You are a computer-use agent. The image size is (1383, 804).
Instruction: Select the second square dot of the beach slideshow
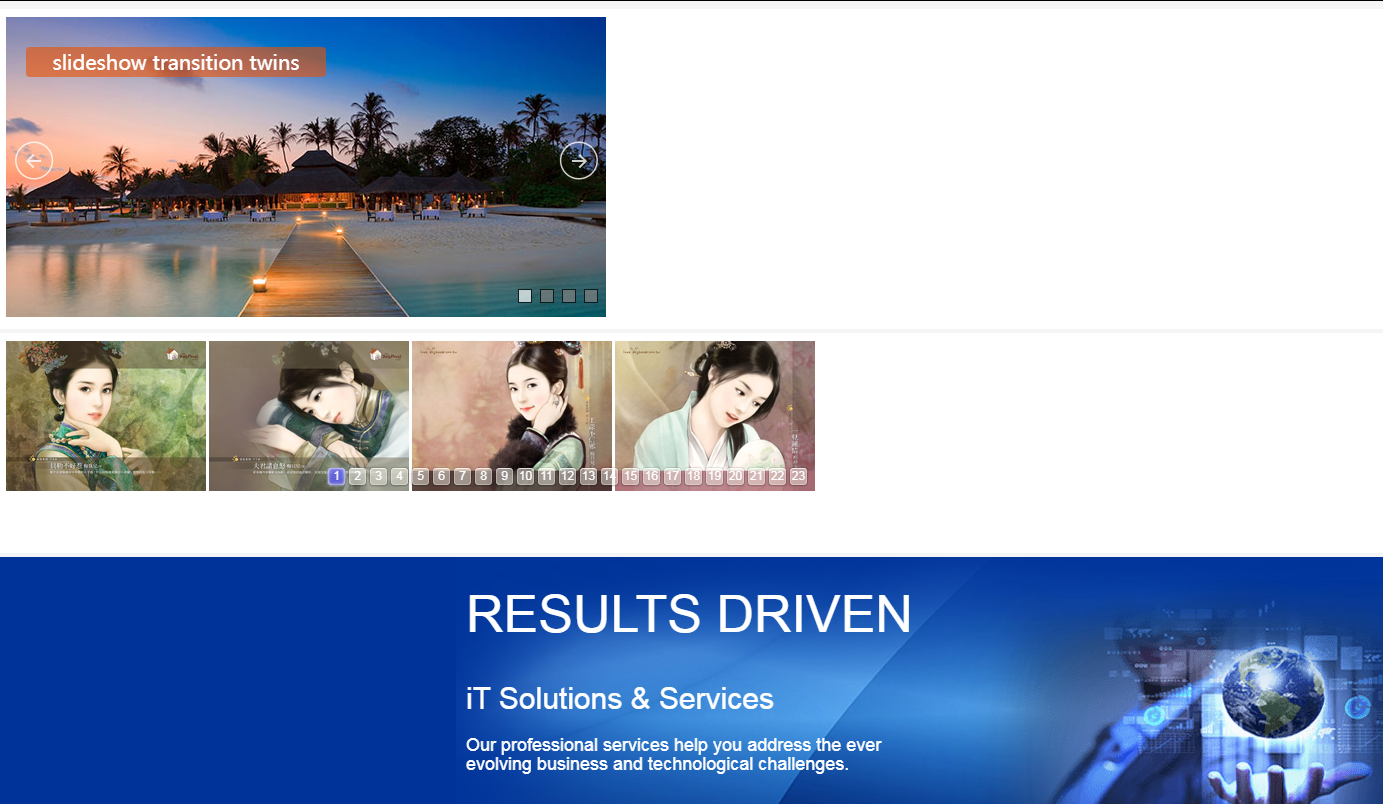click(x=547, y=296)
